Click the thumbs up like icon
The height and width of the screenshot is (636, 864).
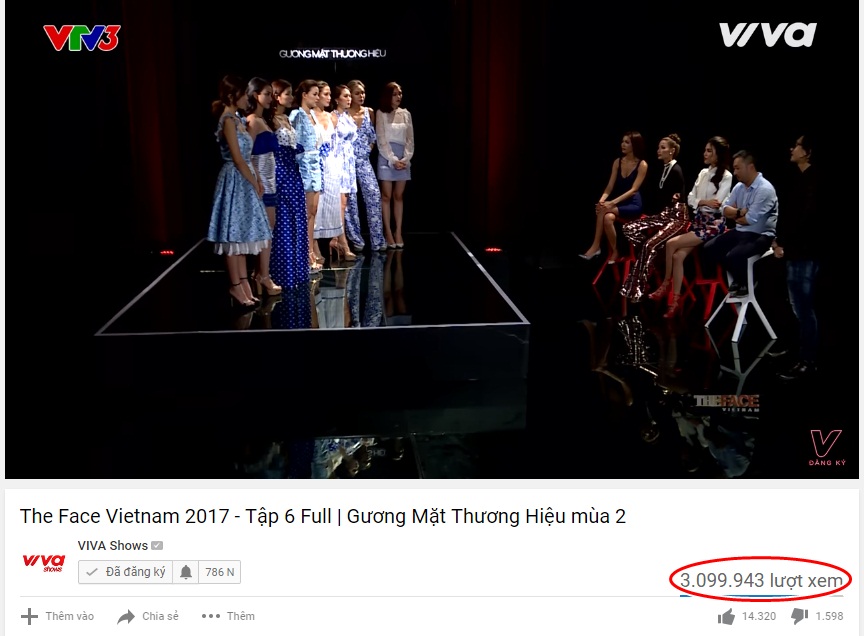[x=726, y=616]
